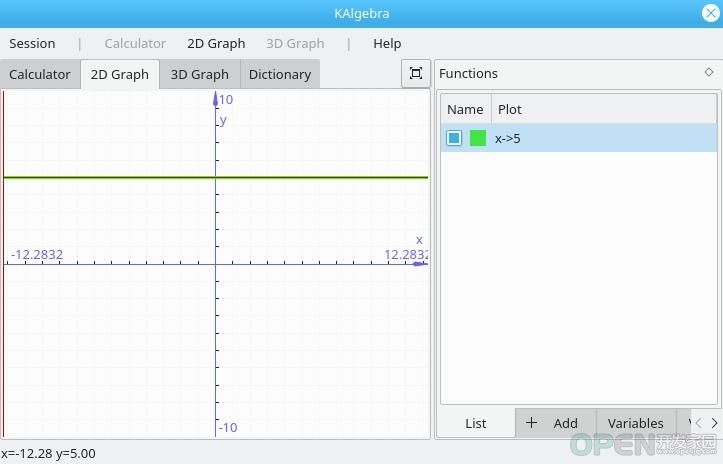Screen dimensions: 723x464
Task: Switch to the Calculator tab
Action: click(40, 74)
